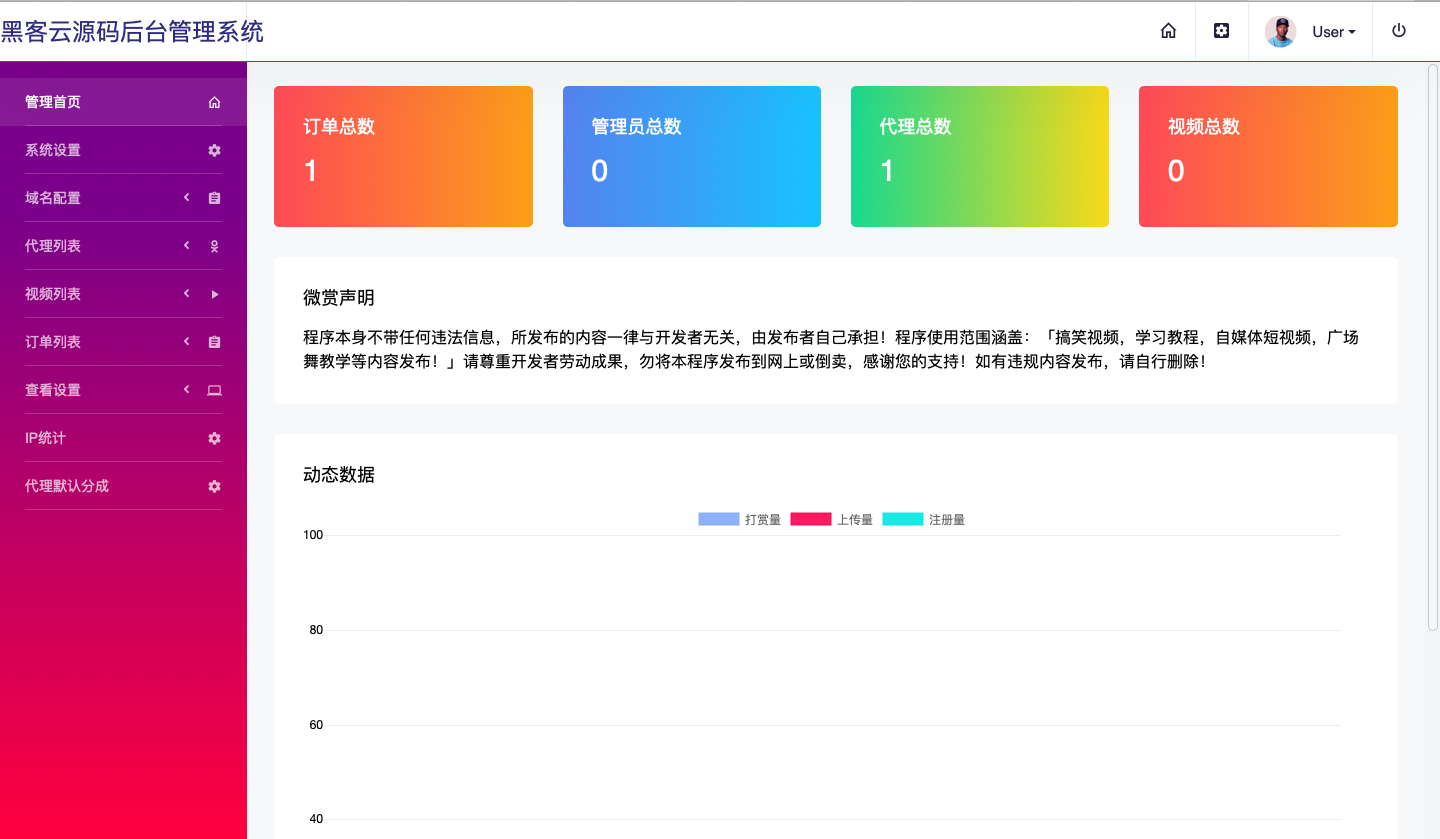This screenshot has width=1440, height=839.
Task: Click the user avatar thumbnail in the header
Action: 1279,31
